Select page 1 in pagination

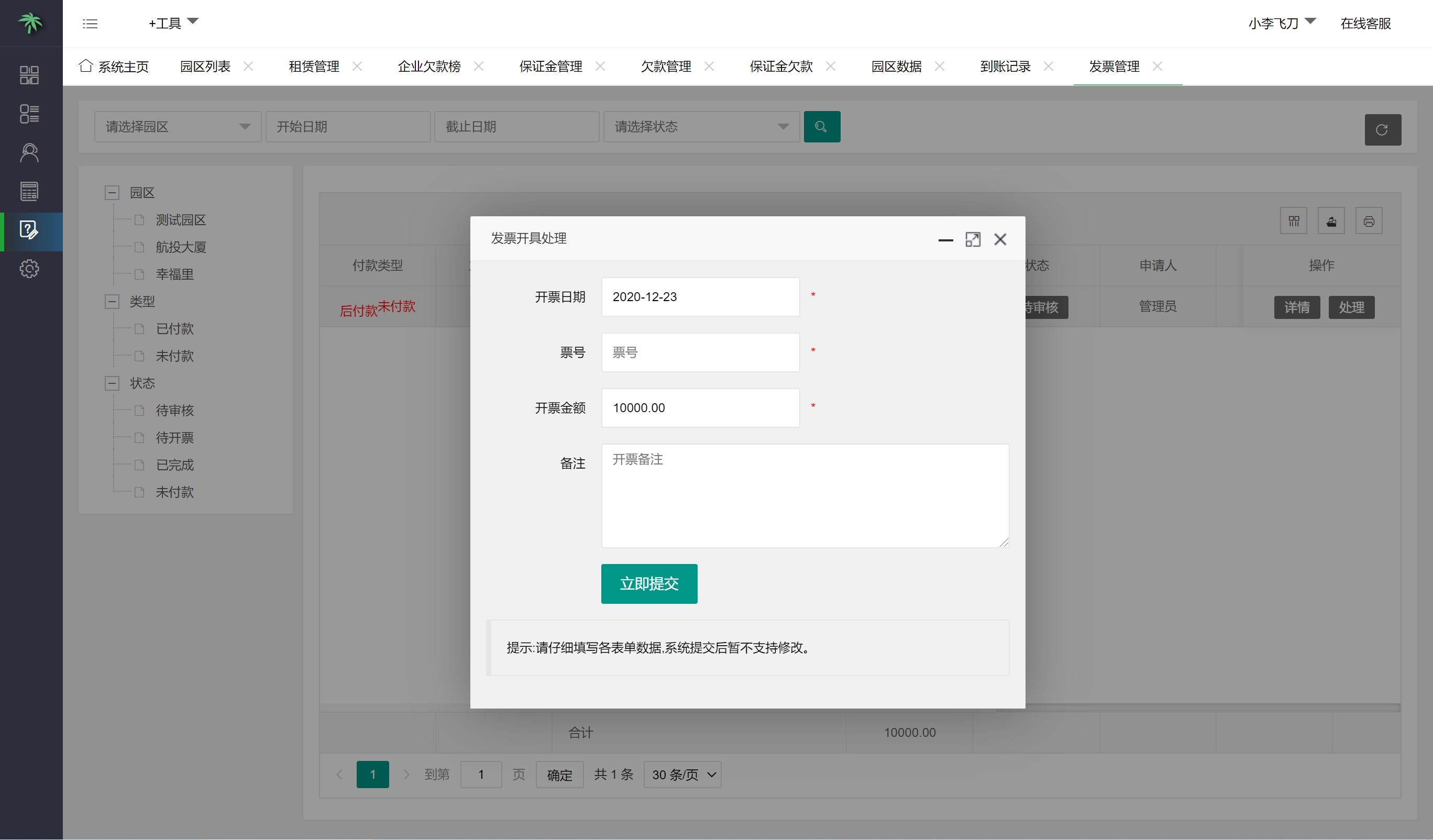click(372, 774)
